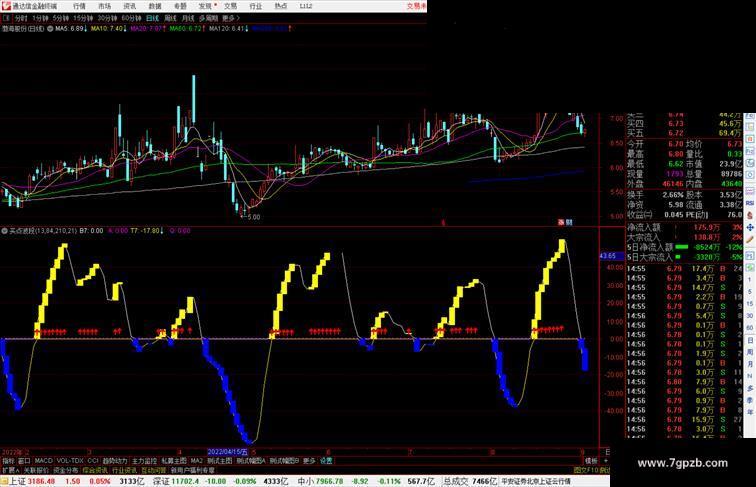
Task: Click the 周 period shortcut in right toolbar
Action: point(750,352)
